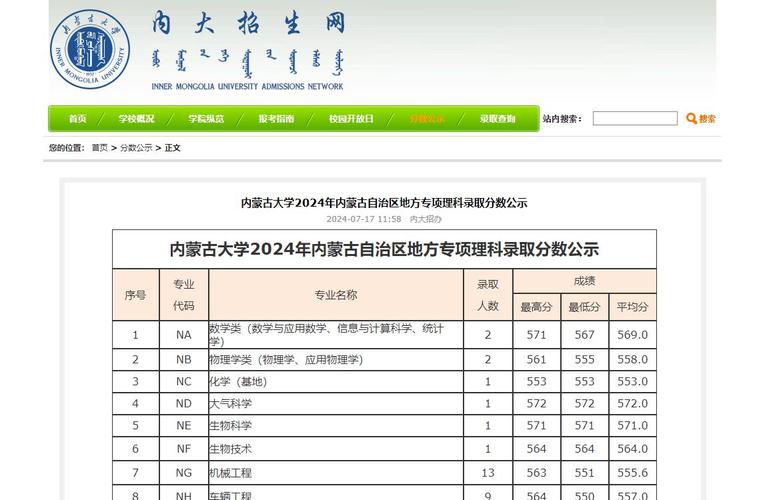Click the 机械工程 major name cell
This screenshot has height=500, width=767.
click(336, 473)
